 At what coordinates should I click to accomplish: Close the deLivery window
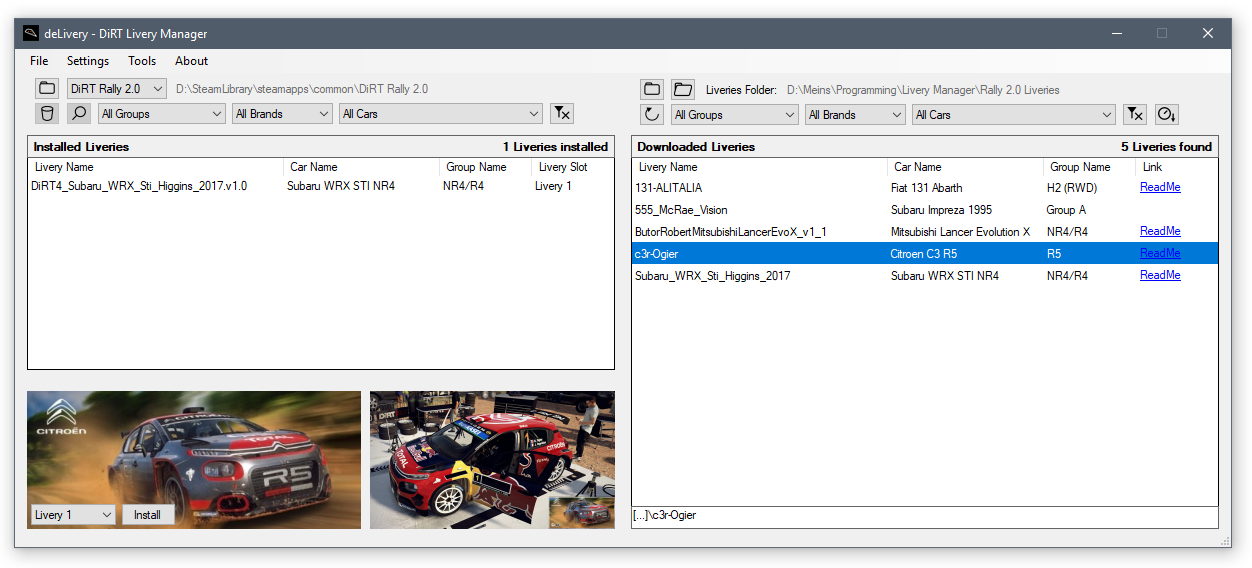tap(1208, 33)
